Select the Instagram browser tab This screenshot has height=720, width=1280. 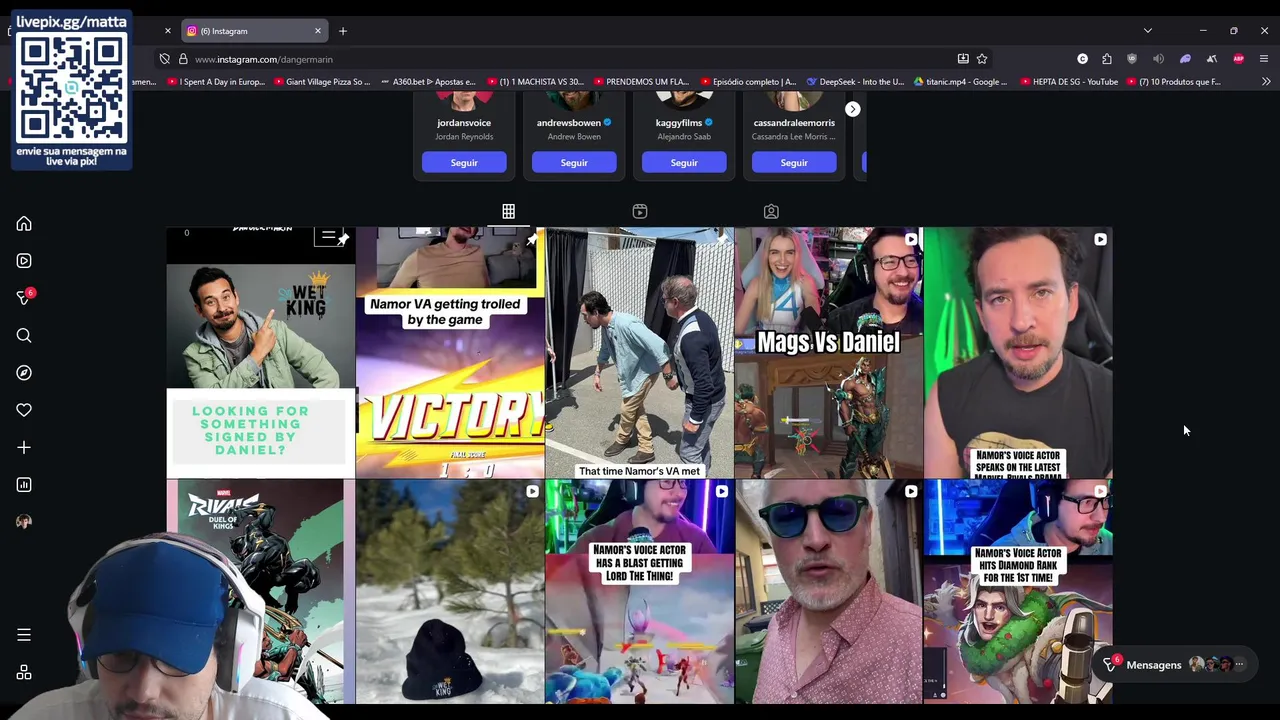click(255, 31)
